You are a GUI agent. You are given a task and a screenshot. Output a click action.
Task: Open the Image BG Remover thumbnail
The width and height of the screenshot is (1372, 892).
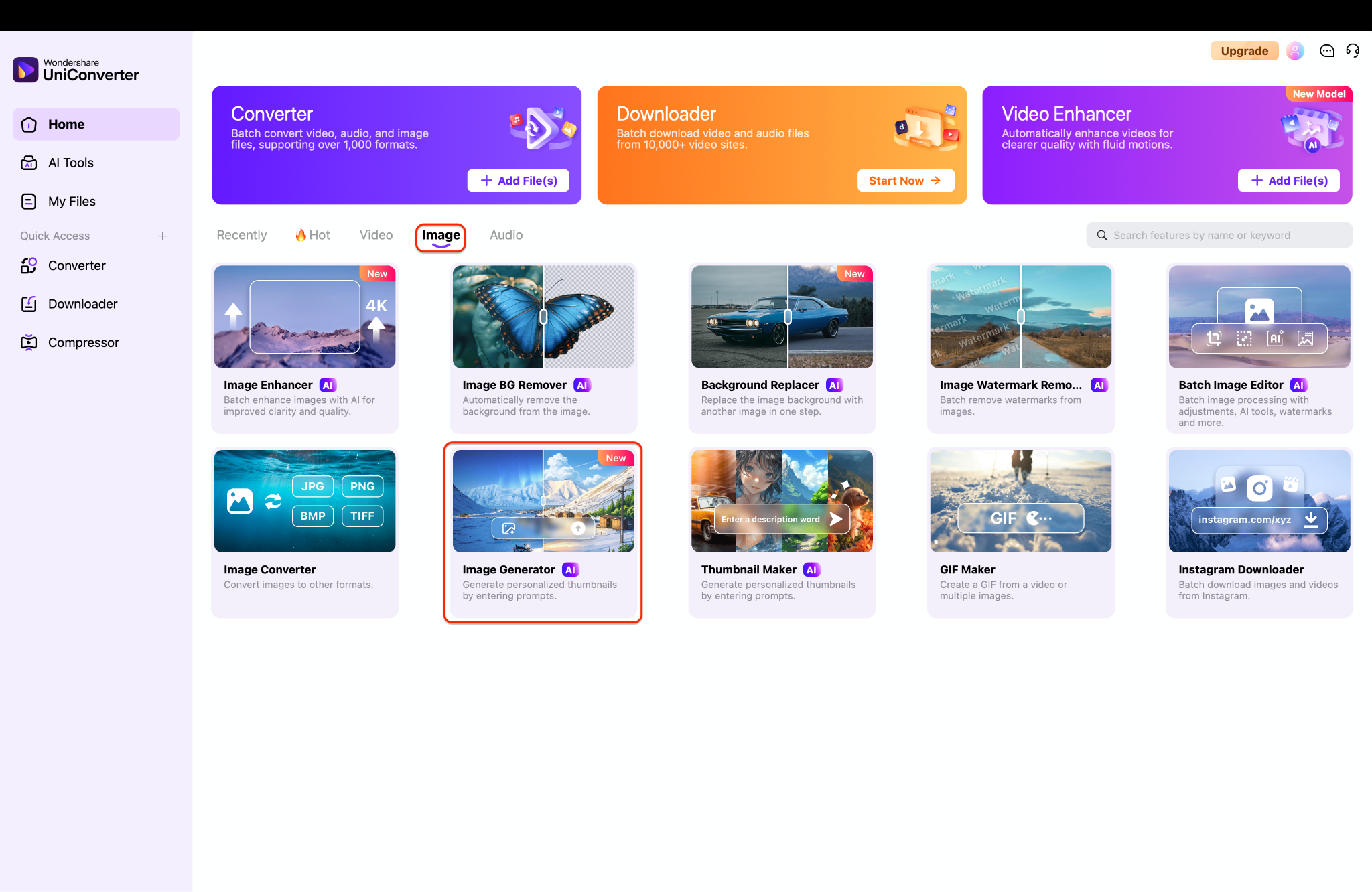click(543, 317)
